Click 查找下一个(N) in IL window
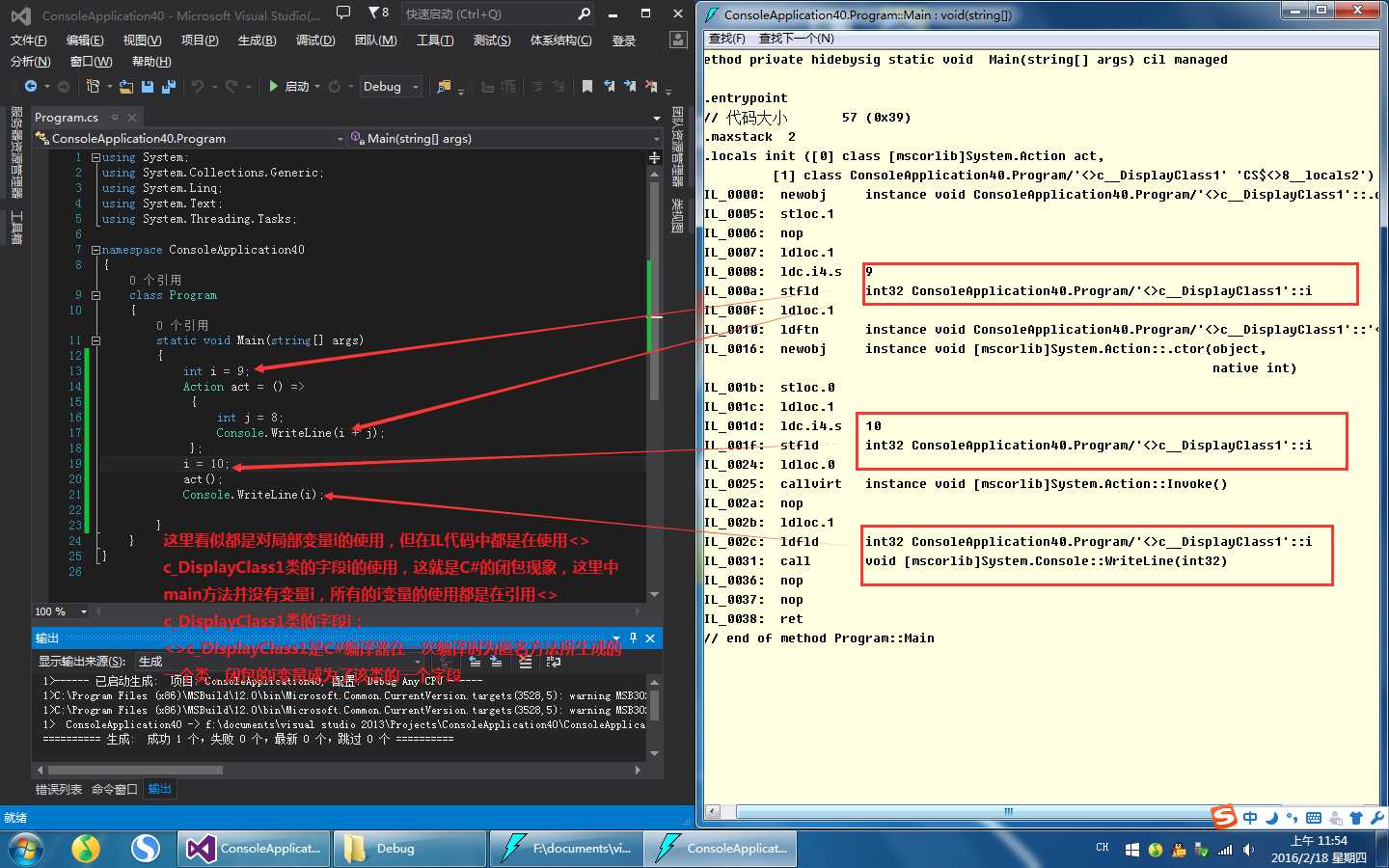 (797, 39)
